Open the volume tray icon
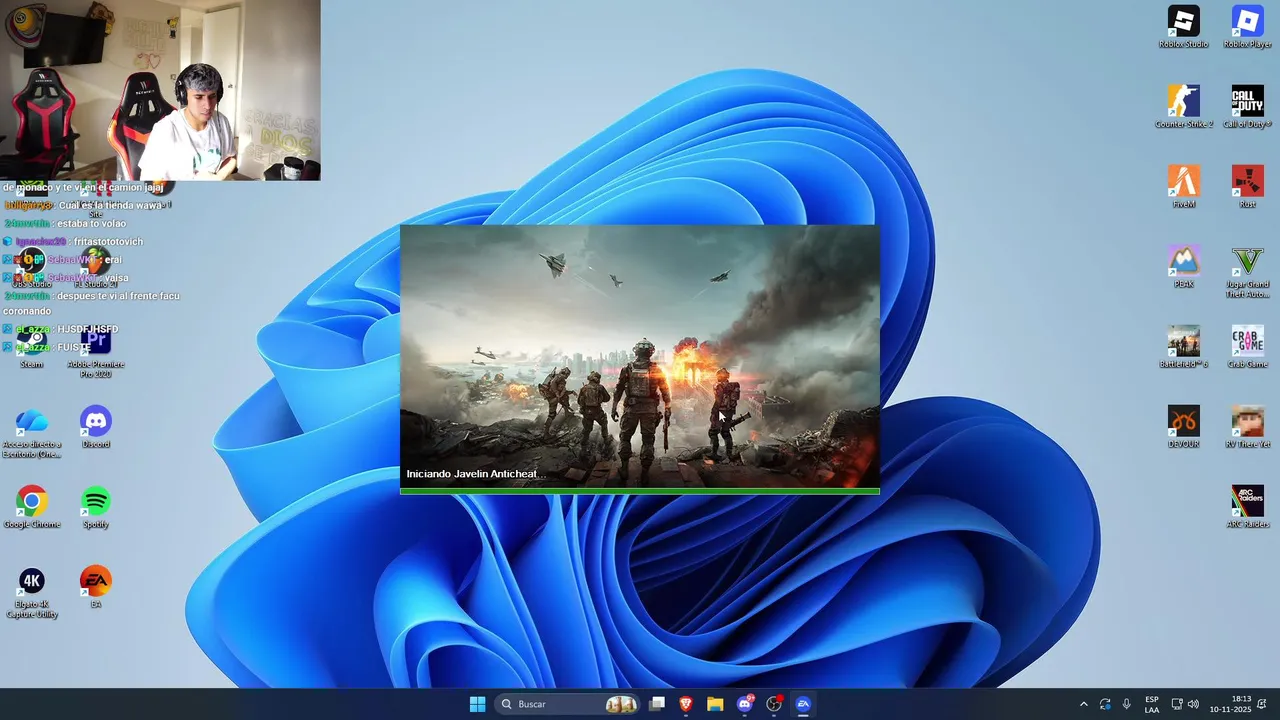This screenshot has height=720, width=1280. (x=1193, y=704)
